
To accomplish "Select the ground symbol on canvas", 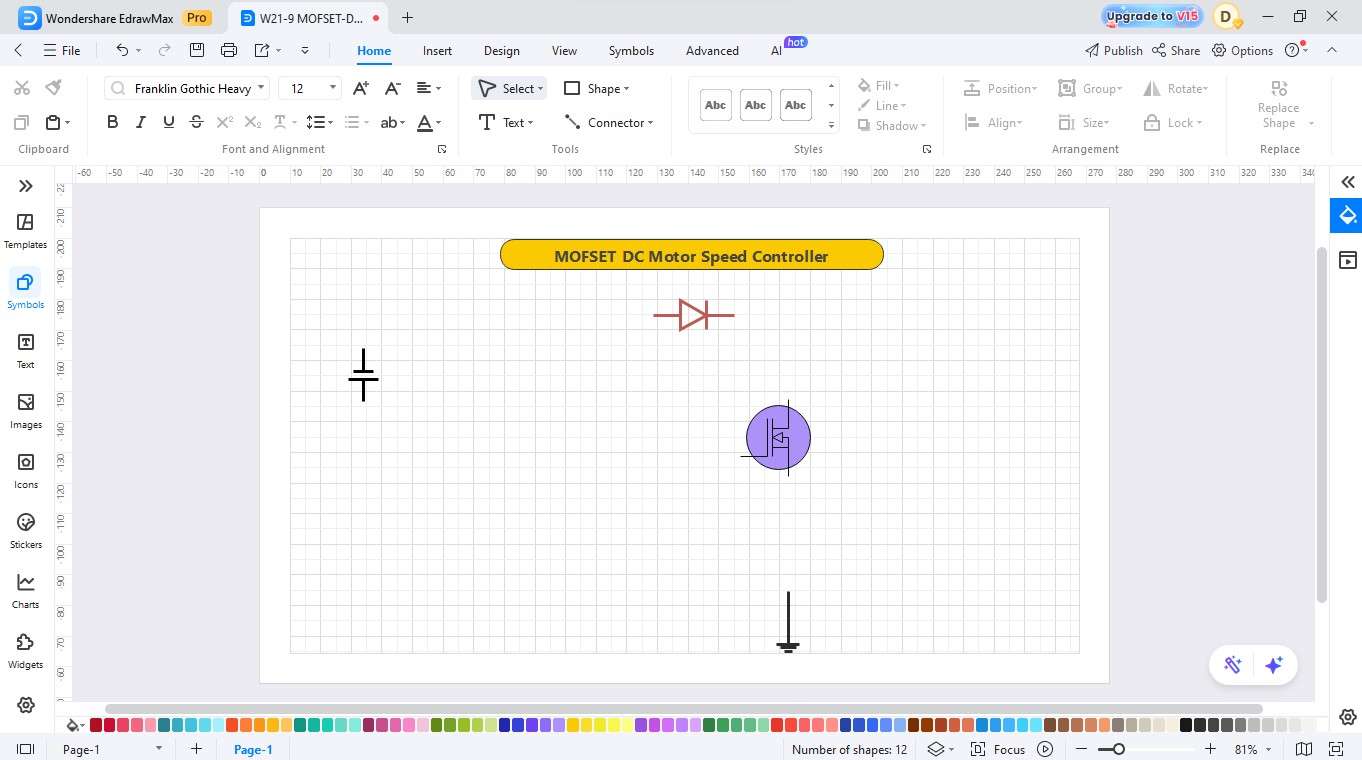I will (x=788, y=622).
